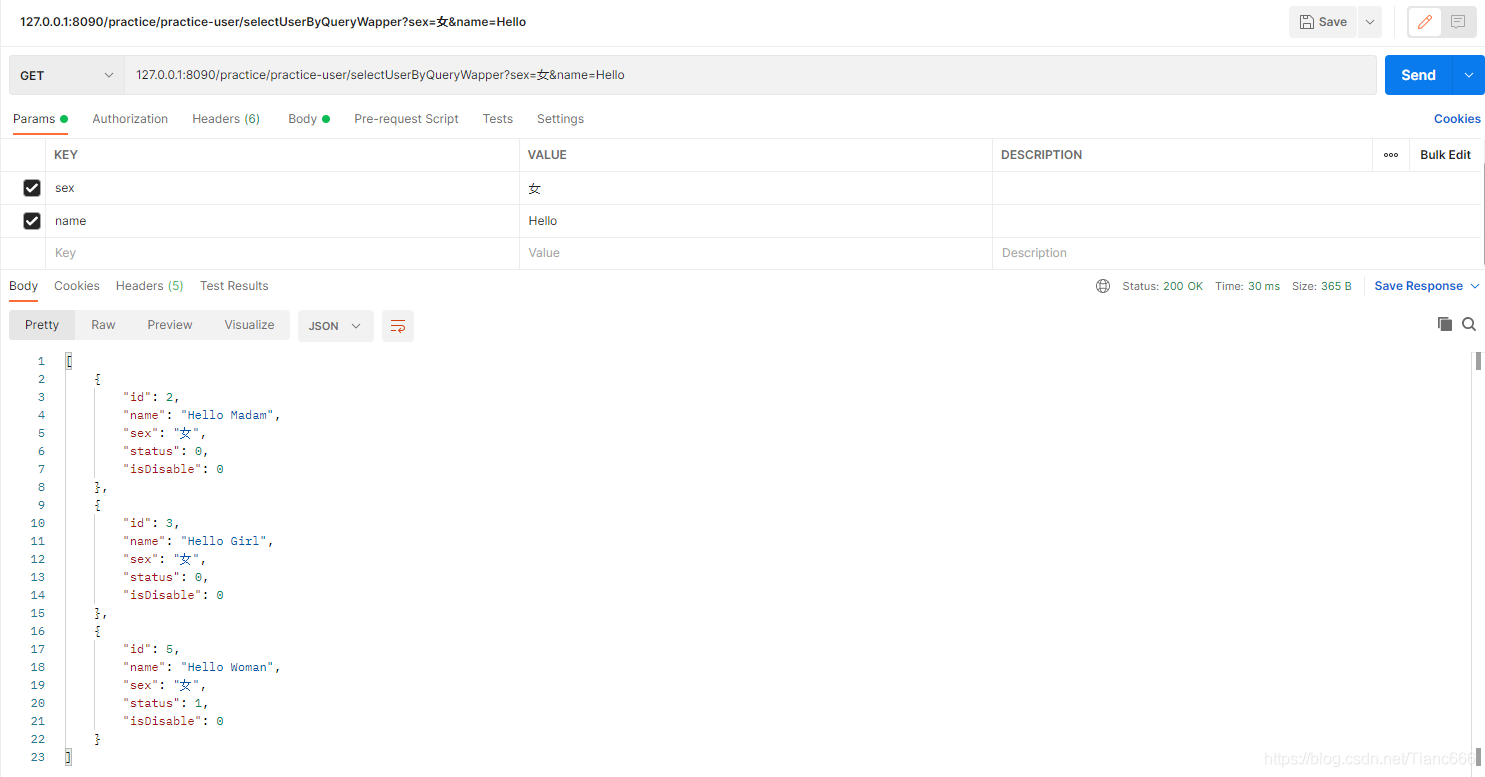The height and width of the screenshot is (777, 1485).
Task: Open the GET method dropdown
Action: (x=67, y=75)
